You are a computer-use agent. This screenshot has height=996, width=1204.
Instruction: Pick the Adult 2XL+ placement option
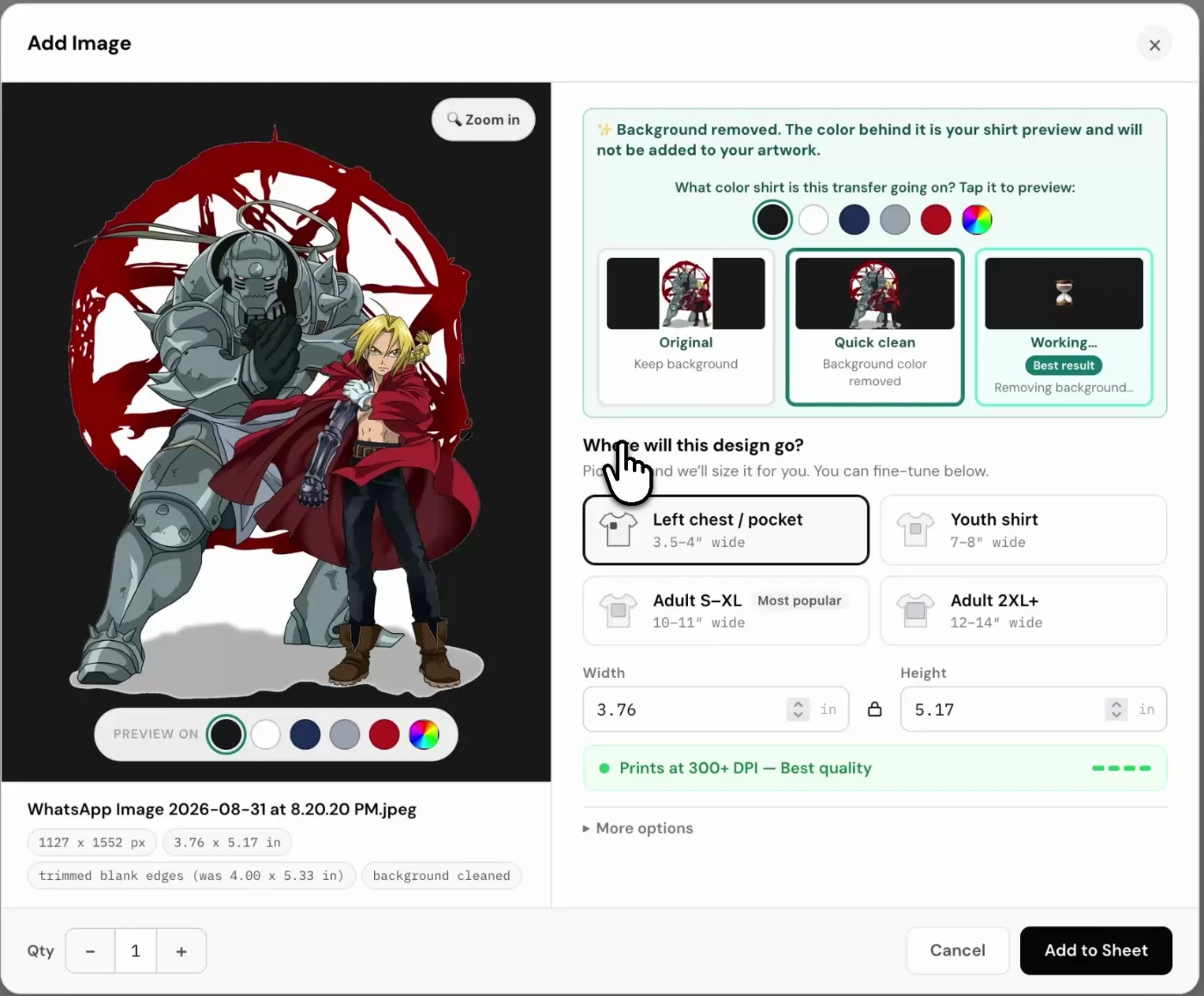click(1023, 611)
